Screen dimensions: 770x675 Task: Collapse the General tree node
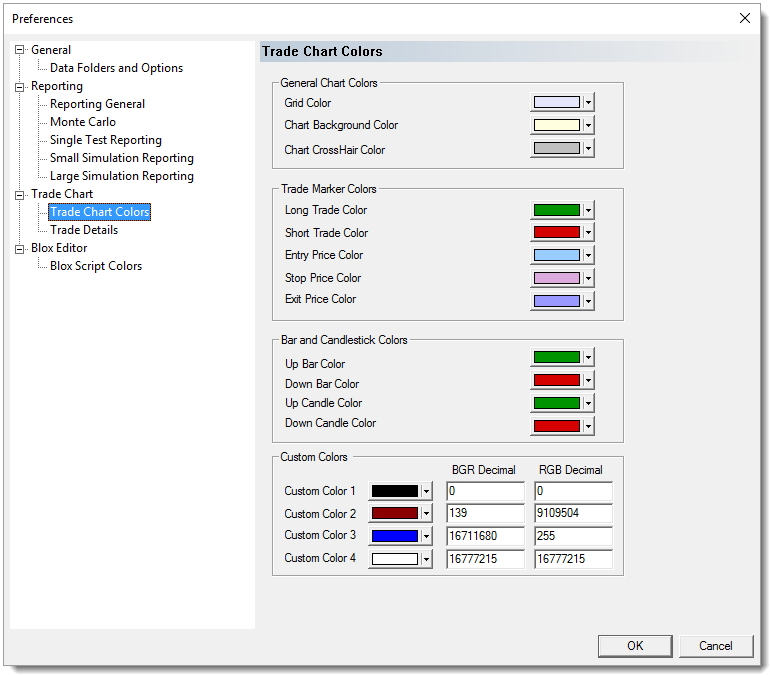(19, 50)
